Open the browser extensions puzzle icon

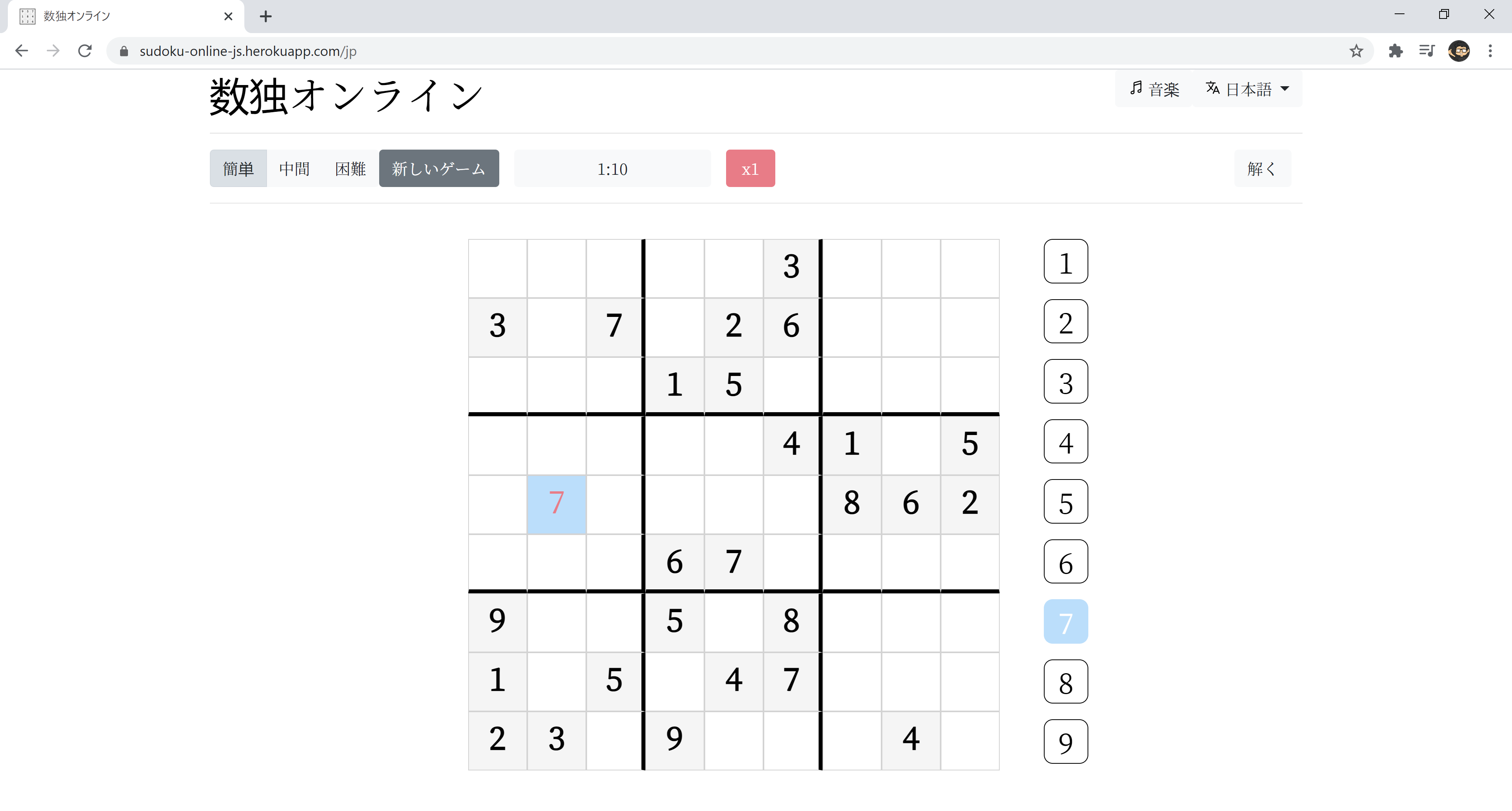(x=1396, y=51)
